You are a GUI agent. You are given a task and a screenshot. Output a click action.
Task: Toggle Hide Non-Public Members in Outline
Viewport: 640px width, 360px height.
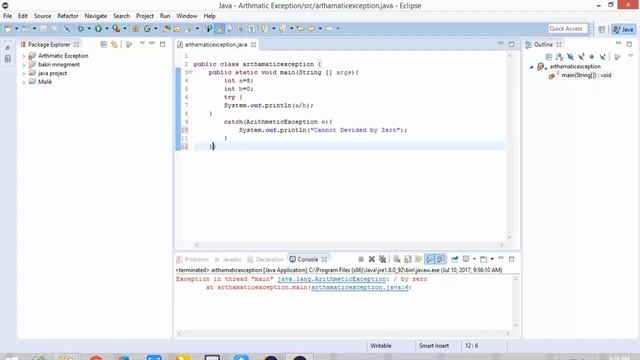click(x=591, y=57)
